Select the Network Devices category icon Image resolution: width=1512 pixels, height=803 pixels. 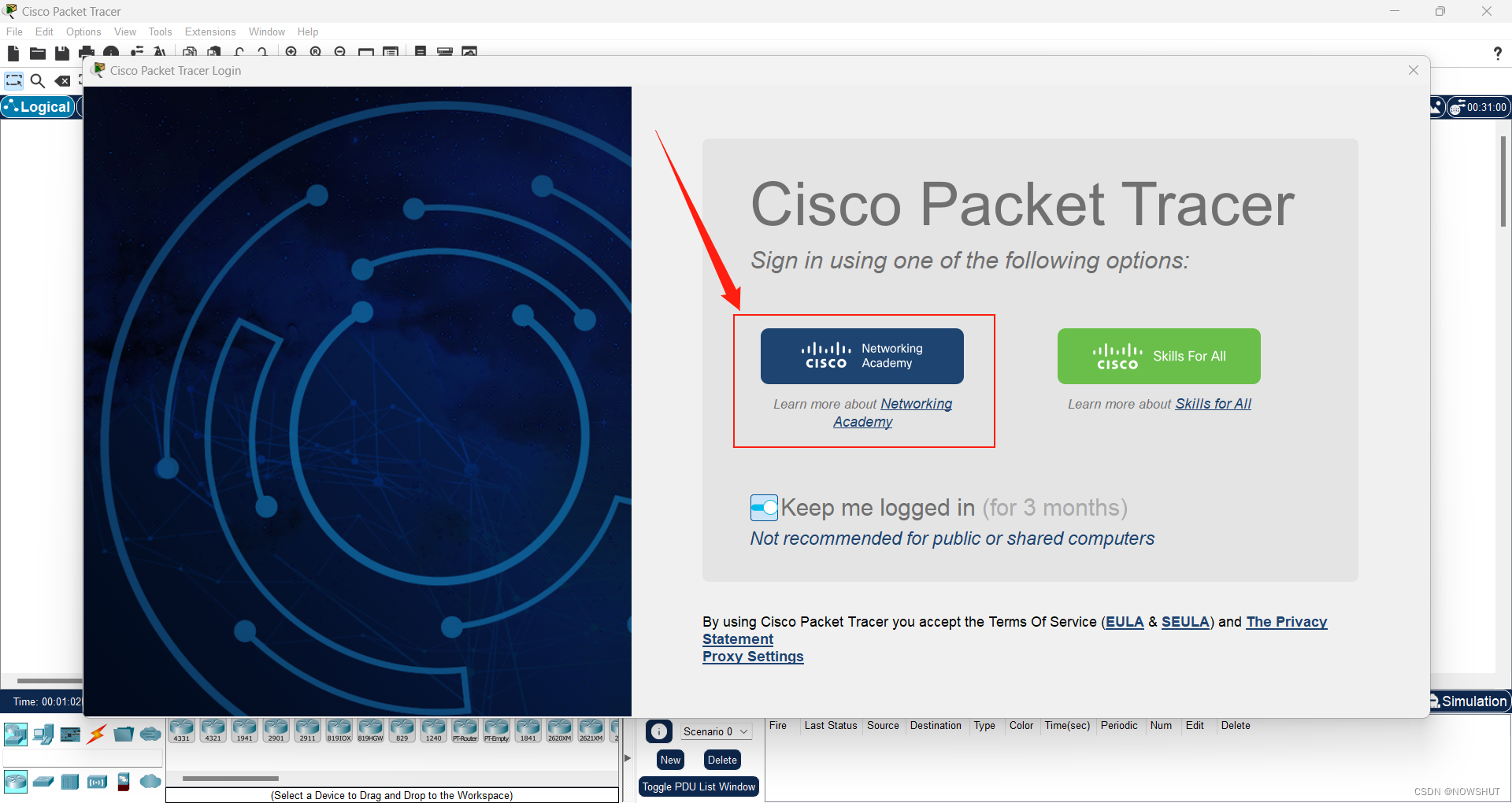coord(15,735)
